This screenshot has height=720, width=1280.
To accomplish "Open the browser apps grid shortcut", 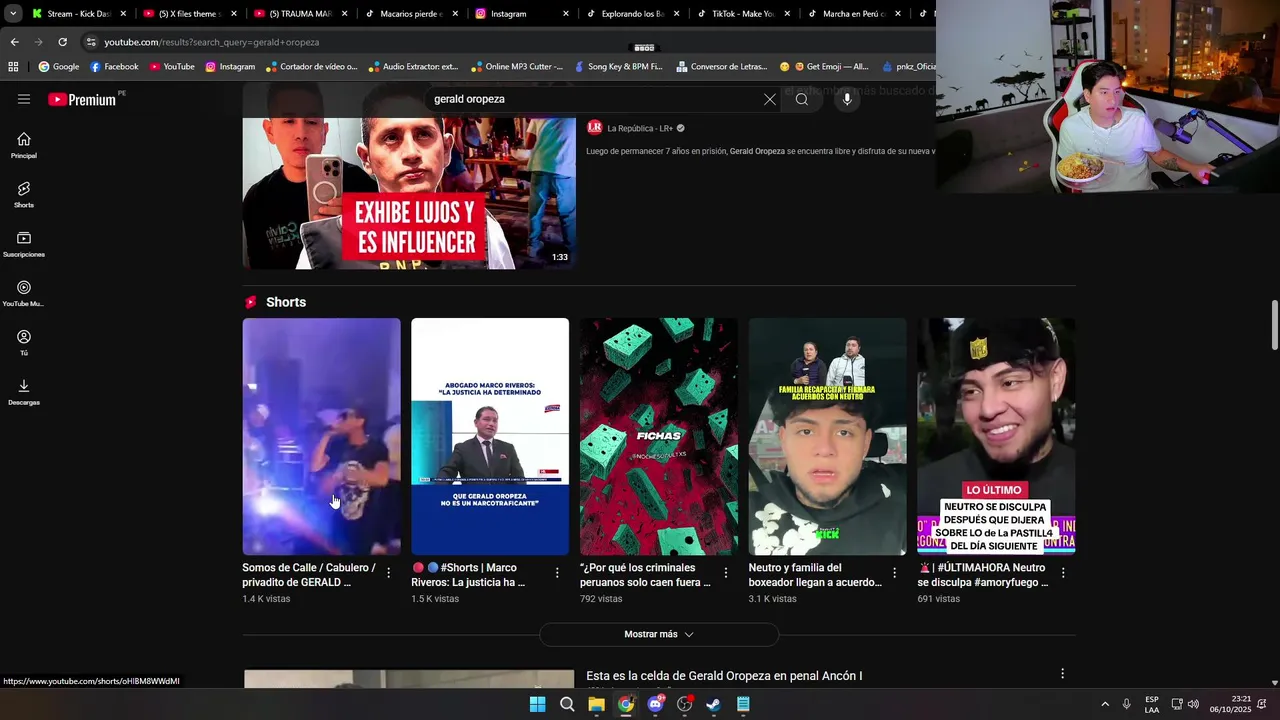I will pyautogui.click(x=13, y=67).
